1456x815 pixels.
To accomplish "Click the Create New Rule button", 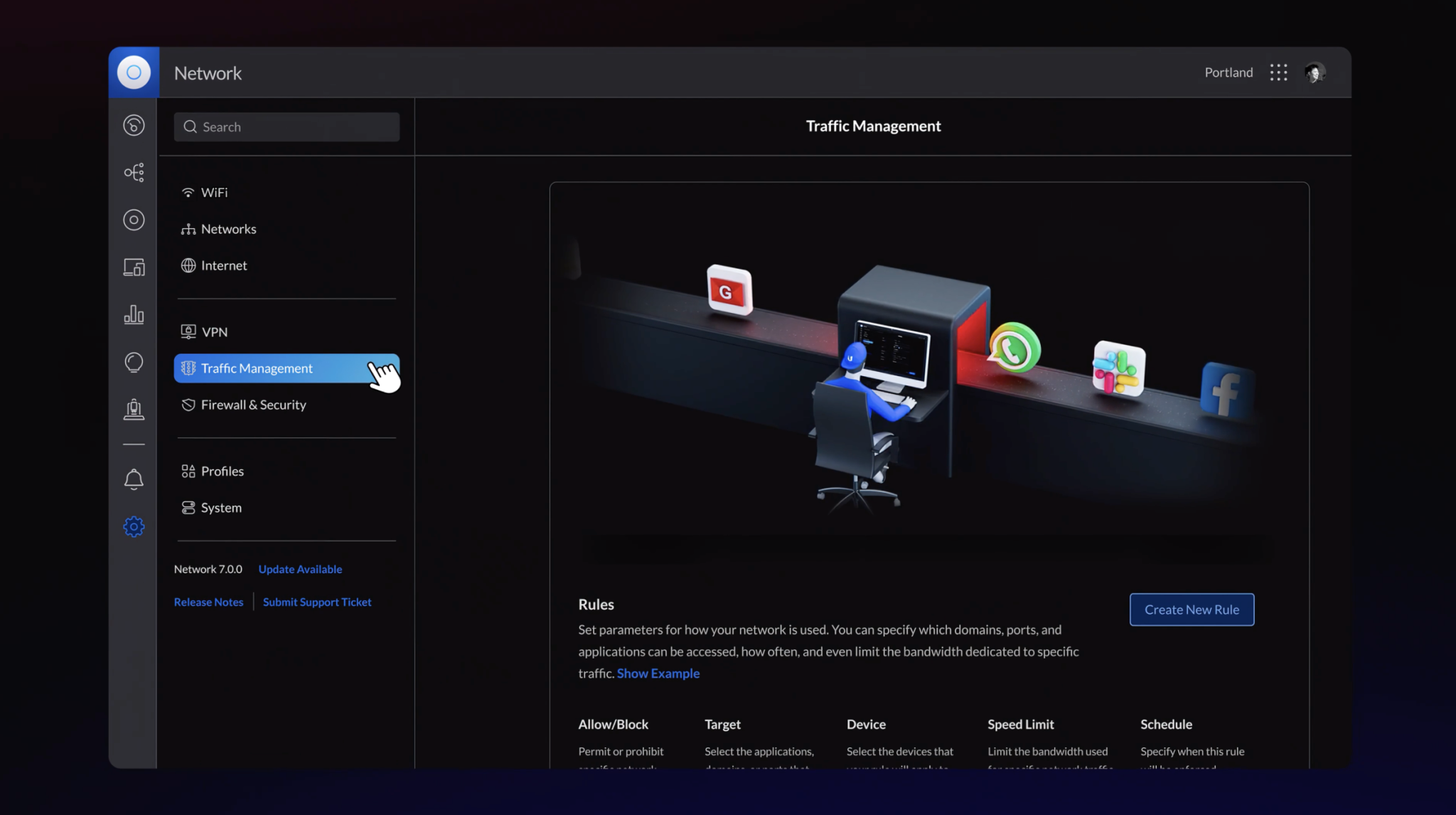I will point(1192,609).
